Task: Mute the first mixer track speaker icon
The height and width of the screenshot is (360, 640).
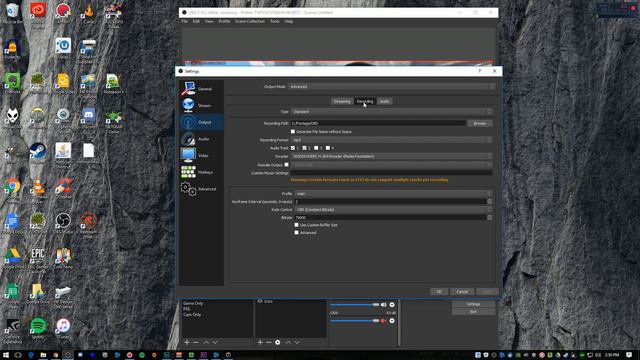Action: tap(383, 304)
